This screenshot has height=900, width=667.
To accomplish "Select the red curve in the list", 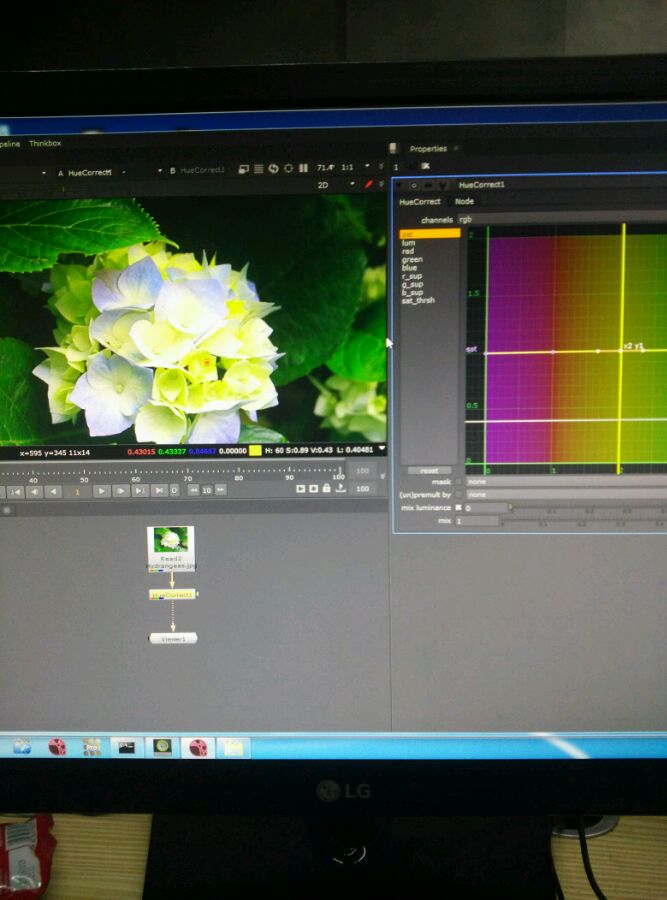I will point(408,251).
